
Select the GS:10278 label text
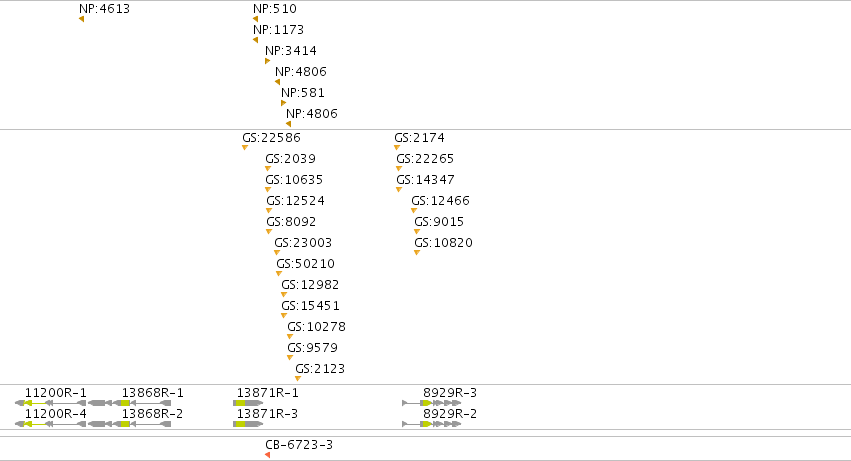click(x=316, y=327)
